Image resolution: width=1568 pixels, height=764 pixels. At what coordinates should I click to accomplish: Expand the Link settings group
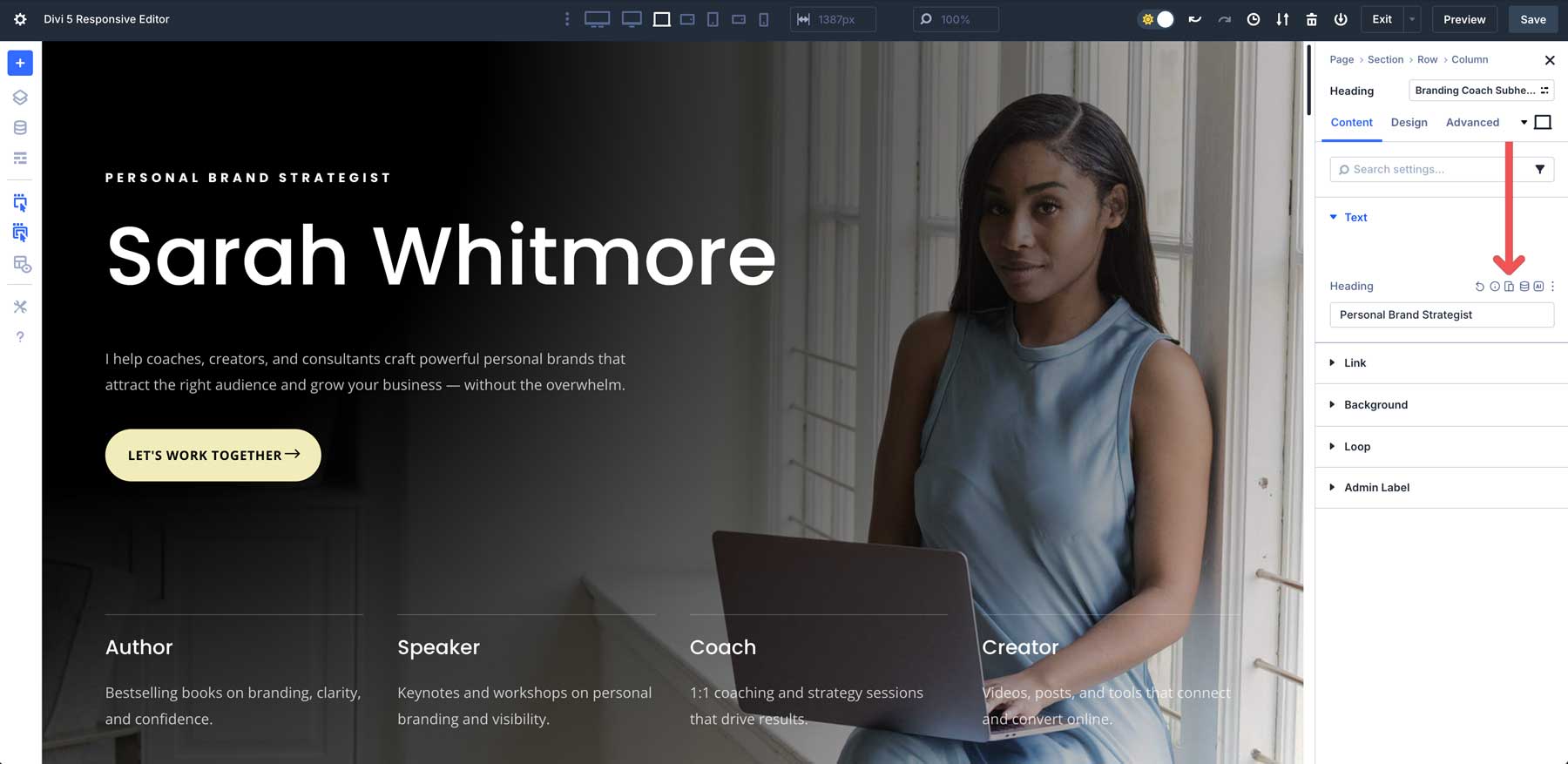[1355, 363]
